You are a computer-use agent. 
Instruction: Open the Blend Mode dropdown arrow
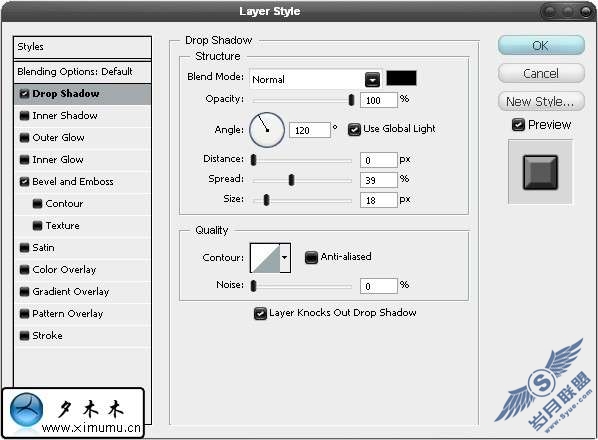click(x=372, y=79)
